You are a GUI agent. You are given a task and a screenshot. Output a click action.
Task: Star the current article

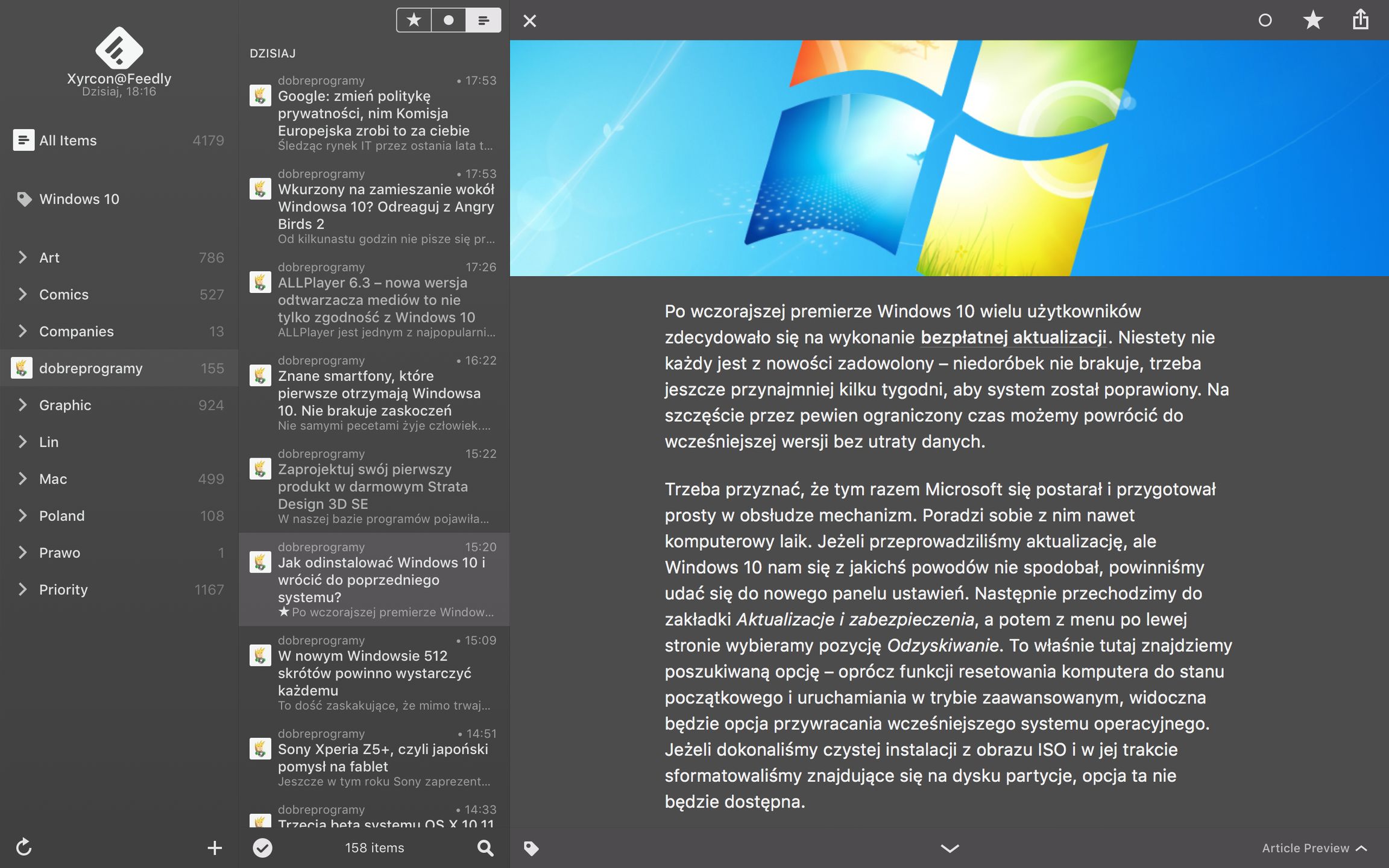(1312, 20)
